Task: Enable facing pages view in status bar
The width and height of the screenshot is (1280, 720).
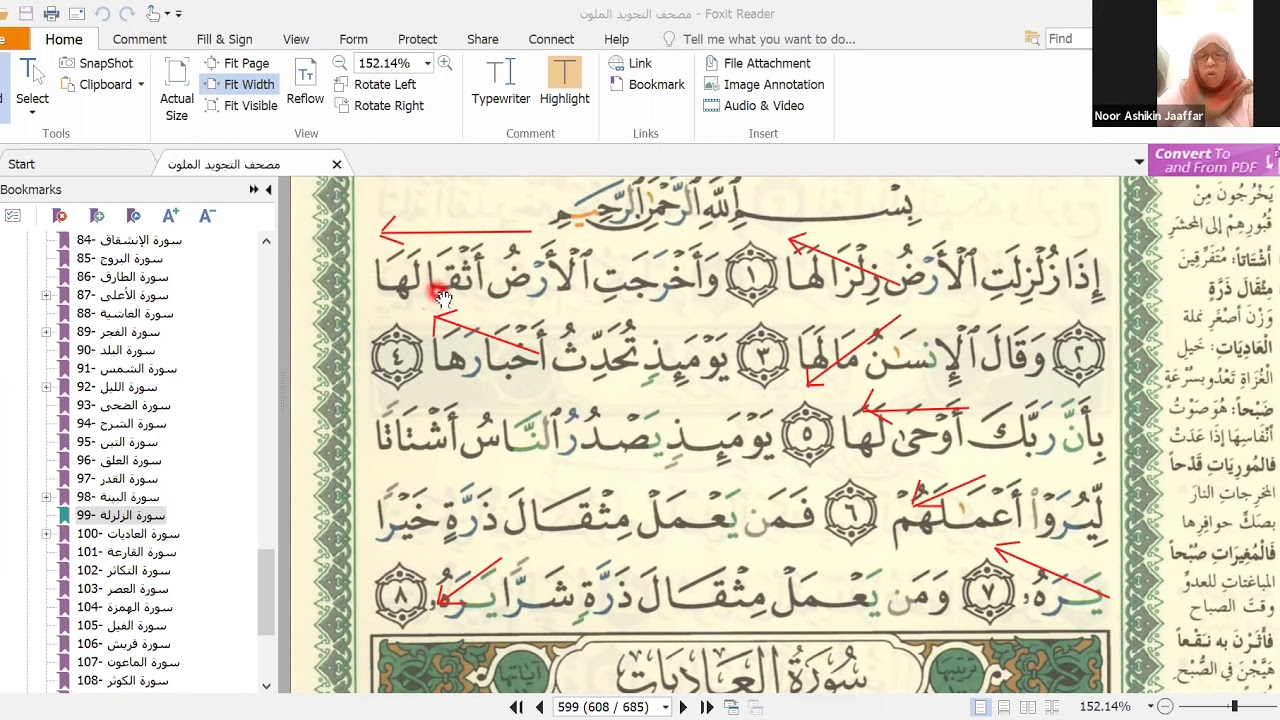Action: [1028, 707]
